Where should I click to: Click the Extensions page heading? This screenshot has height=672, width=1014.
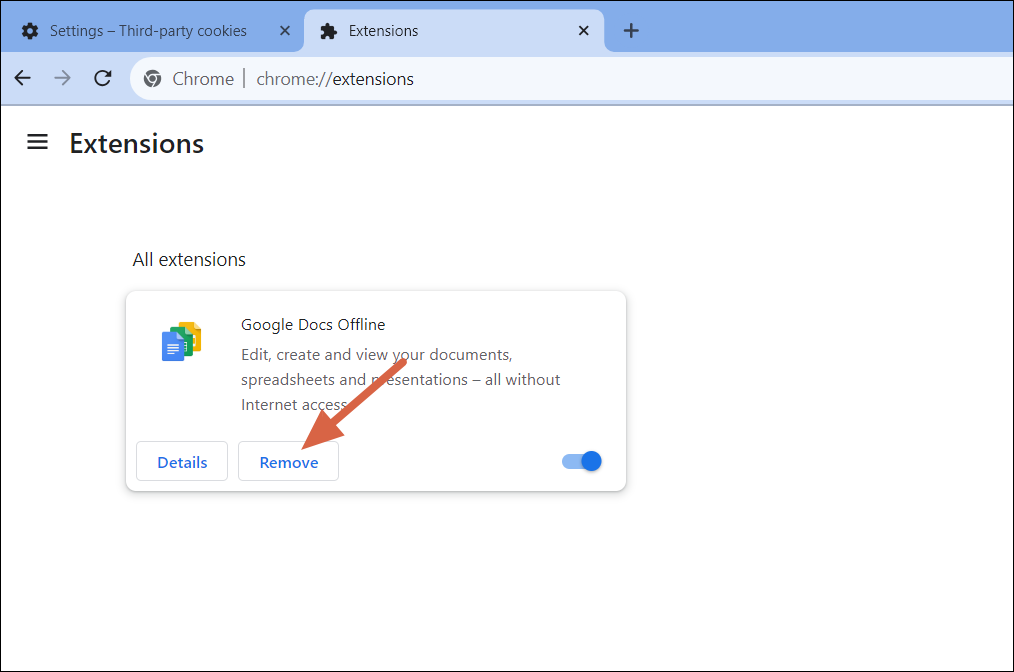136,144
